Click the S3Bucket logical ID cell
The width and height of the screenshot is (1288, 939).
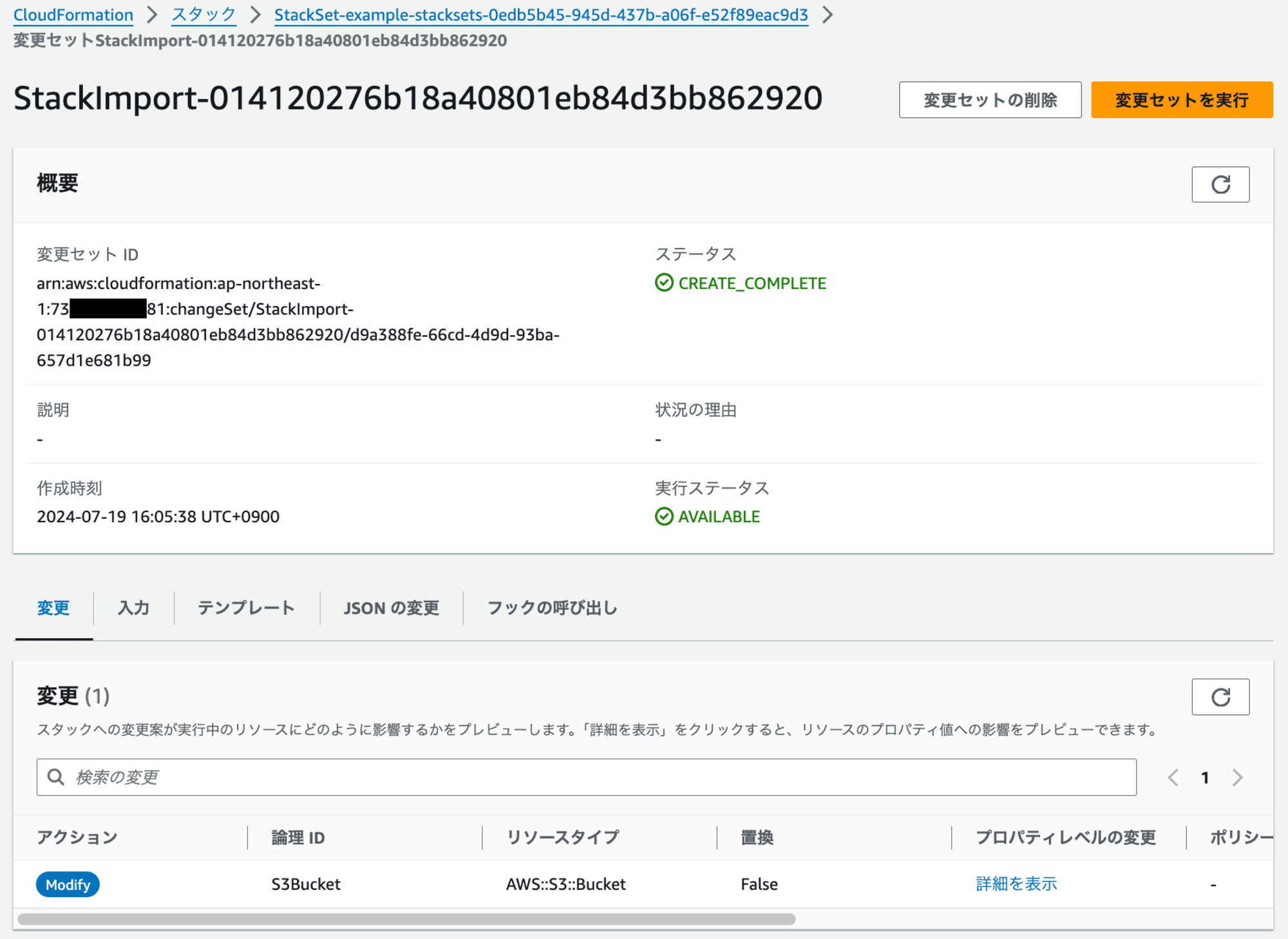(x=306, y=884)
